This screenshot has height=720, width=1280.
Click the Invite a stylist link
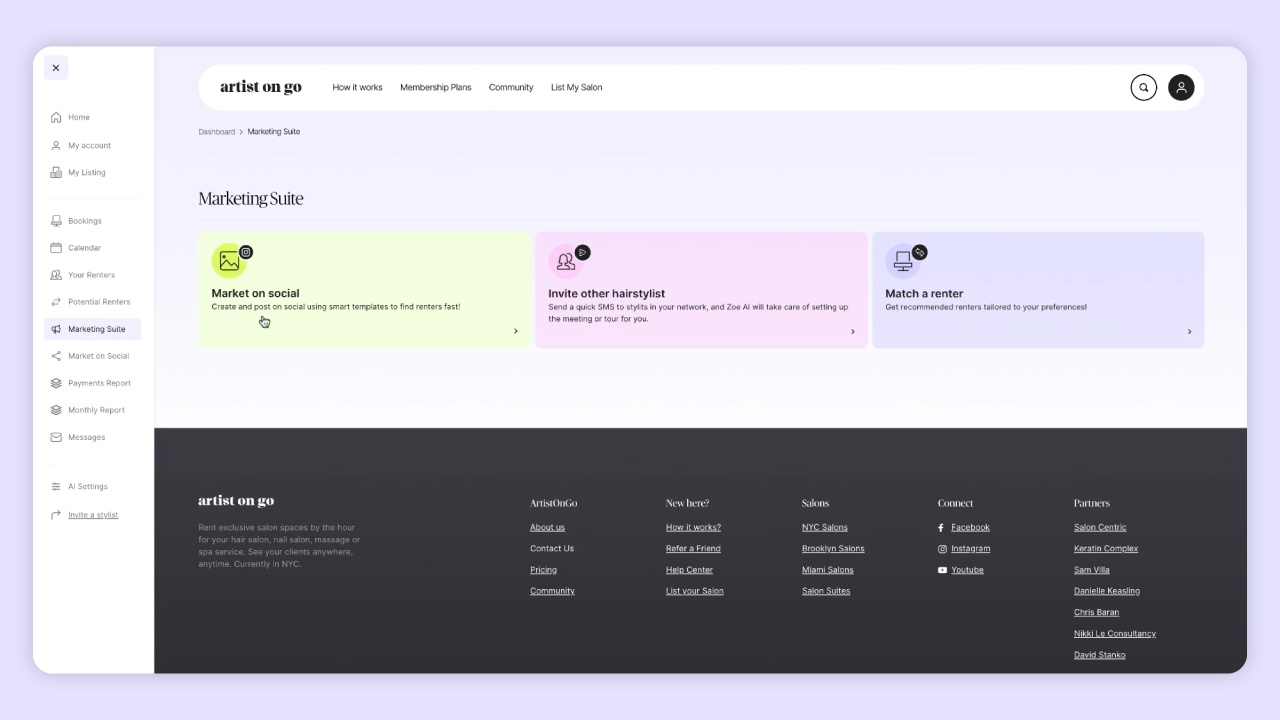tap(93, 515)
